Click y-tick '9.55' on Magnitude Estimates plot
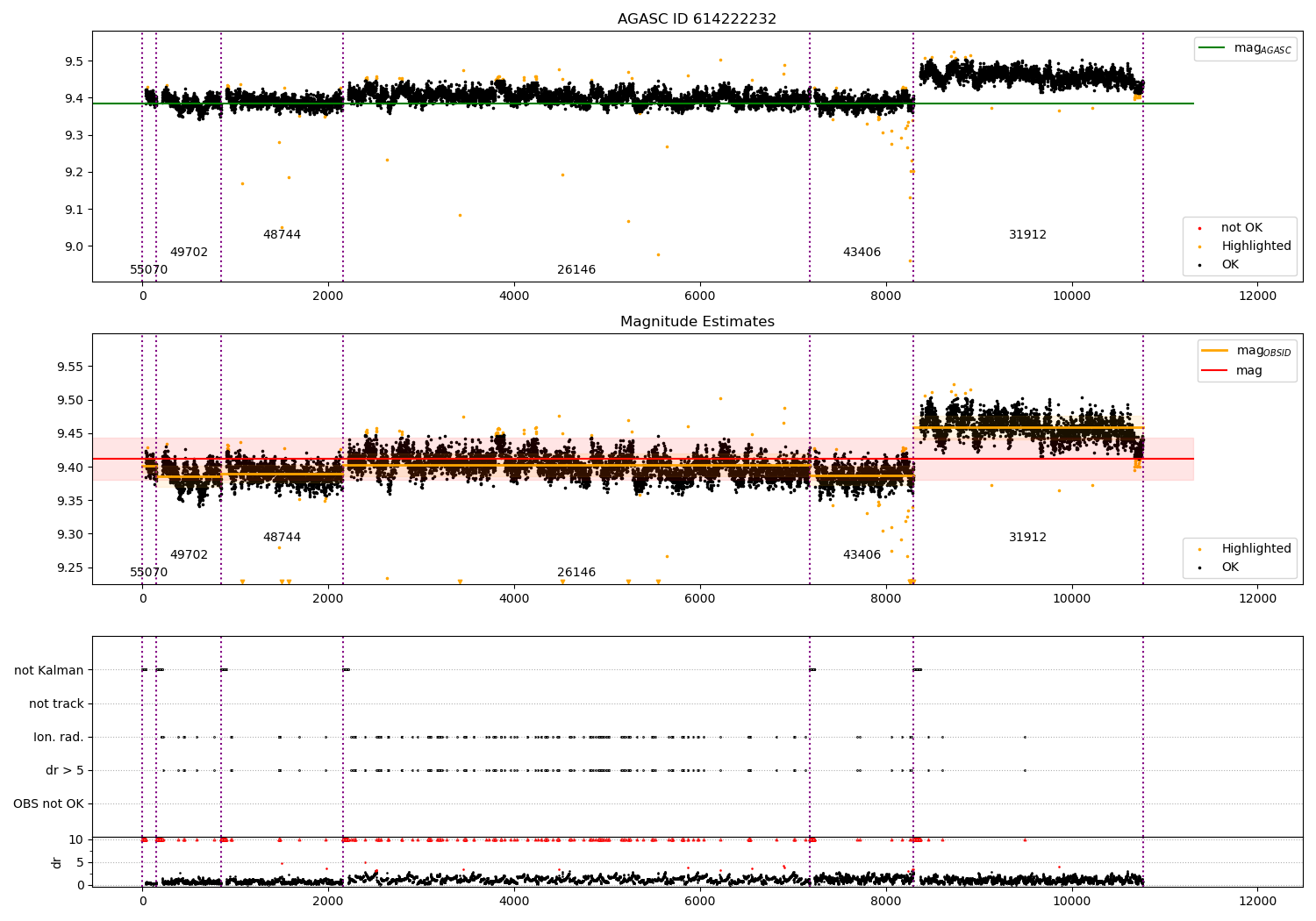The height and width of the screenshot is (921, 1316). pos(69,367)
